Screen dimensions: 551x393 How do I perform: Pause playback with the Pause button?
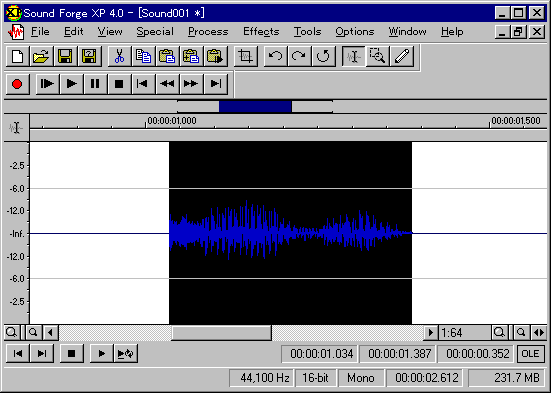95,84
